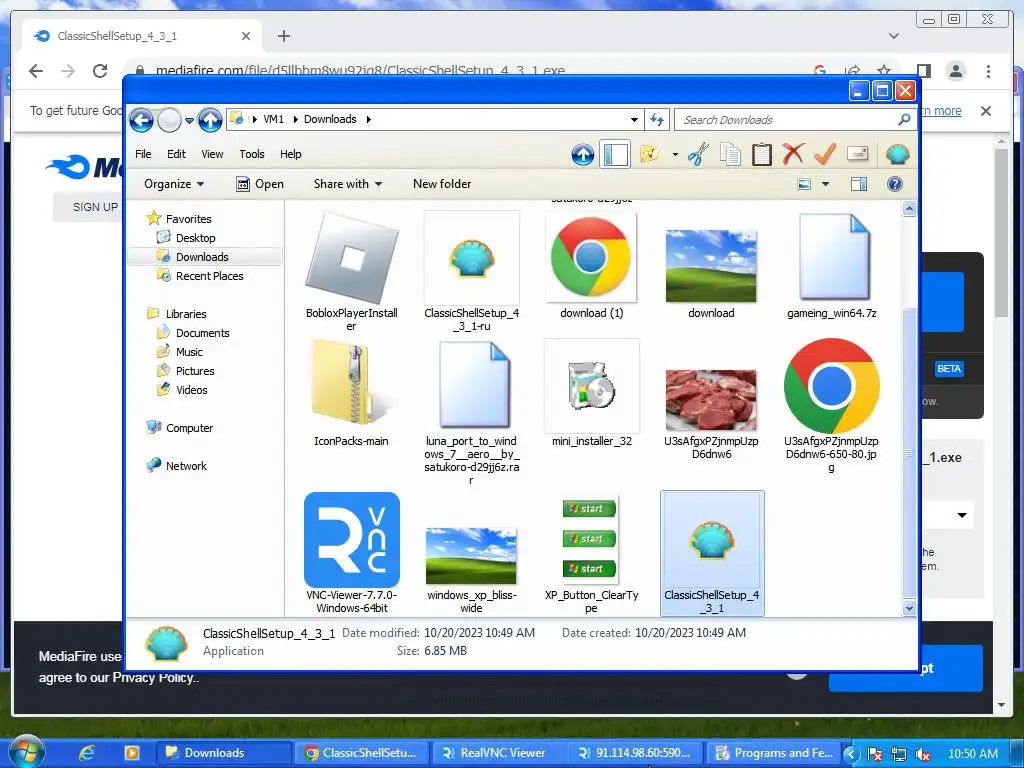Select the download (1) Chrome image file
This screenshot has height=768, width=1024.
click(x=592, y=264)
